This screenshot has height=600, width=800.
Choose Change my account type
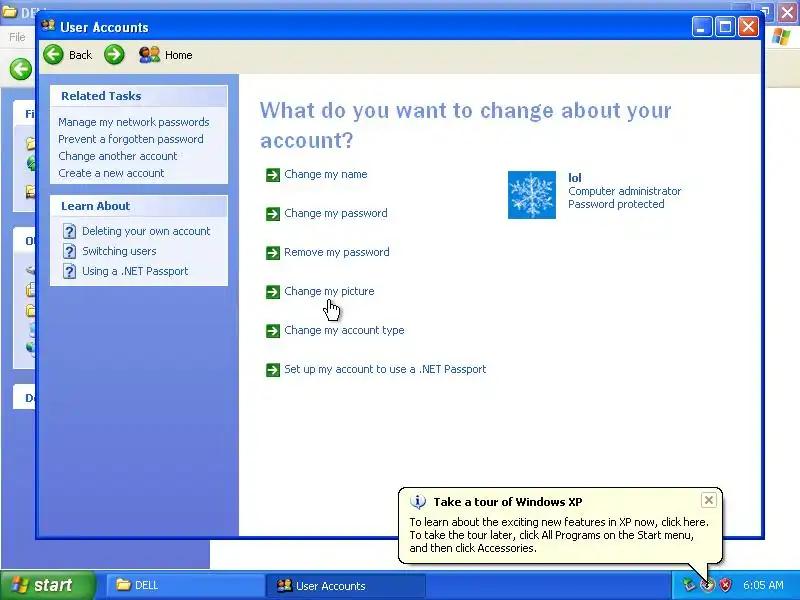pyautogui.click(x=344, y=330)
